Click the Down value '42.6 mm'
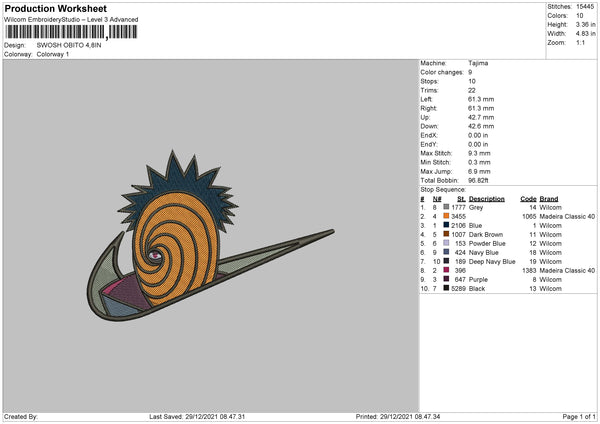The height and width of the screenshot is (424, 600). point(481,126)
